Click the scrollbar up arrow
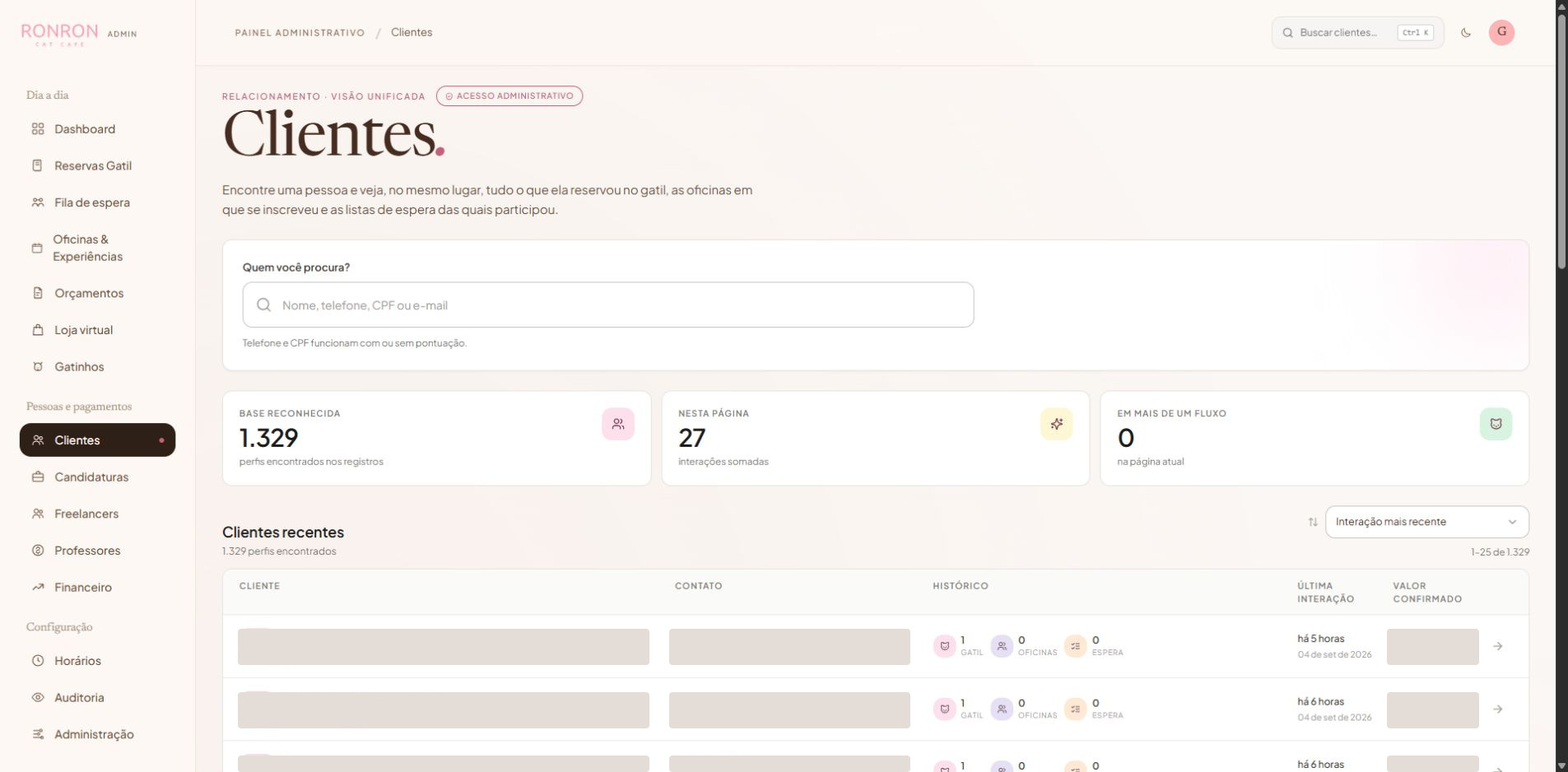The image size is (1568, 772). (x=1561, y=7)
